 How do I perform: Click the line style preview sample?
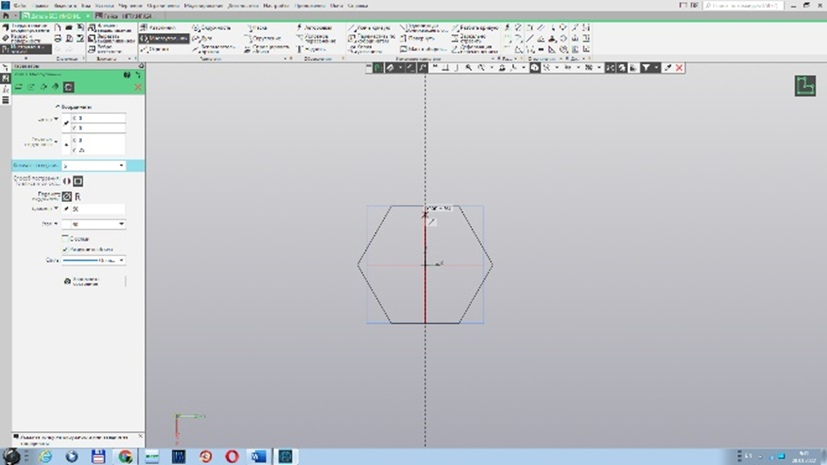(80, 260)
